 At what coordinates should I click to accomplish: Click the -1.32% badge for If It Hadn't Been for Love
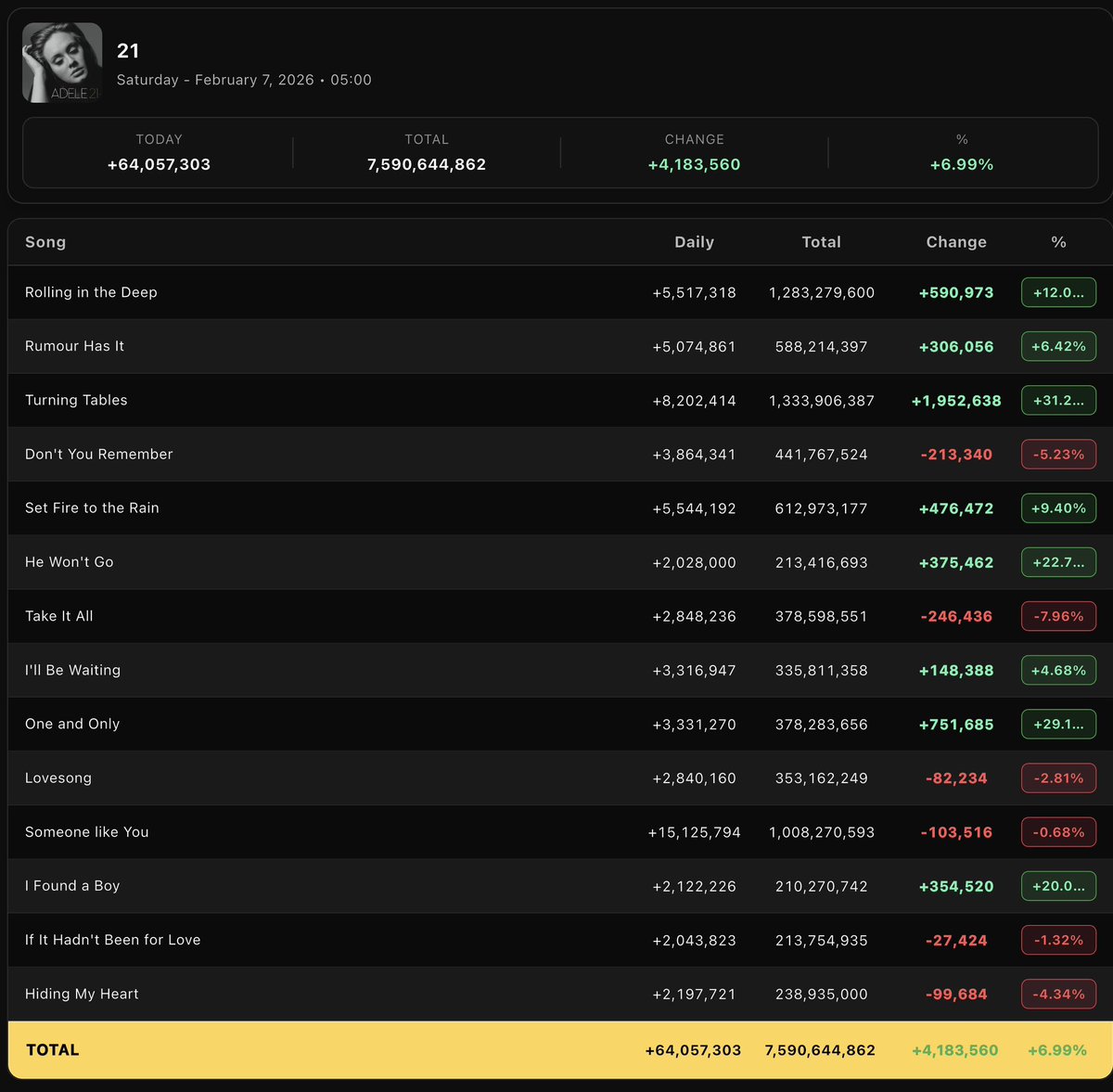(1058, 940)
